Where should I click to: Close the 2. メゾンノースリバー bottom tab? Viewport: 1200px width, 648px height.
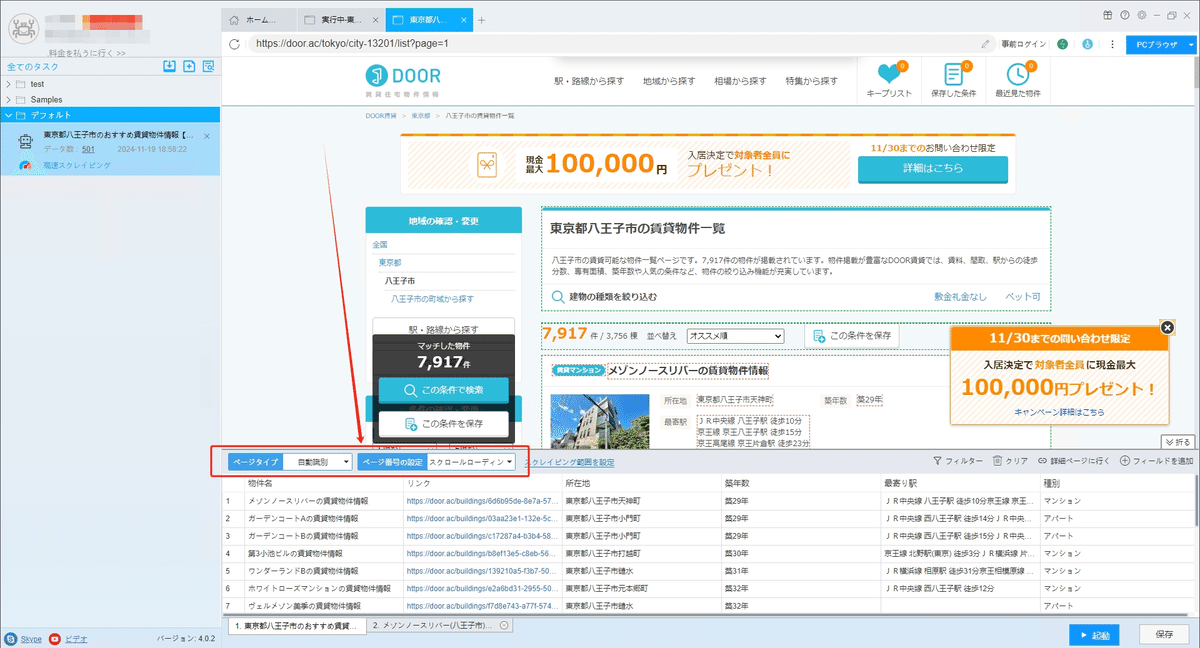tap(504, 625)
